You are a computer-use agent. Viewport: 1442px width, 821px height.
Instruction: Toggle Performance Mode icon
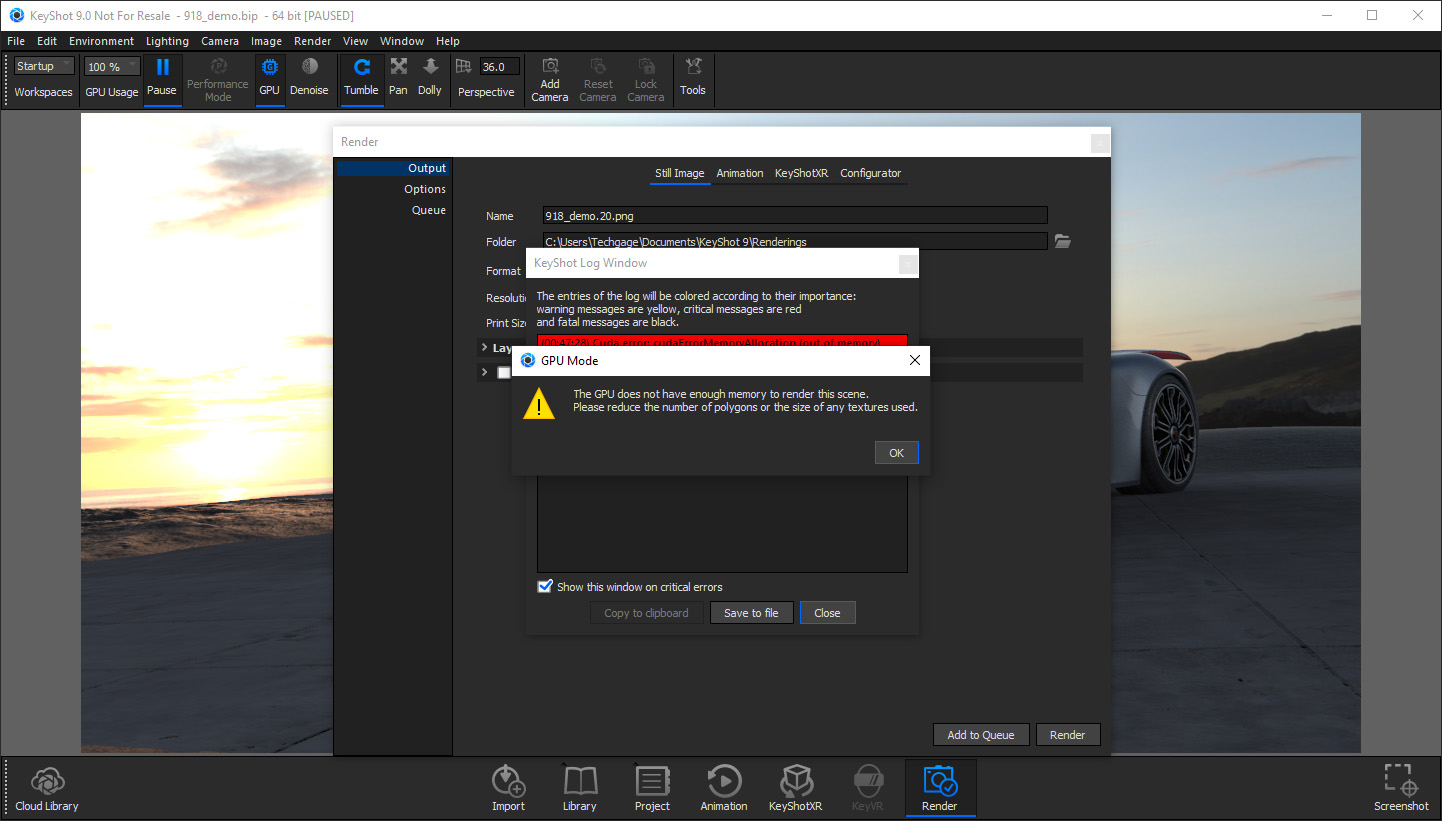coord(217,66)
